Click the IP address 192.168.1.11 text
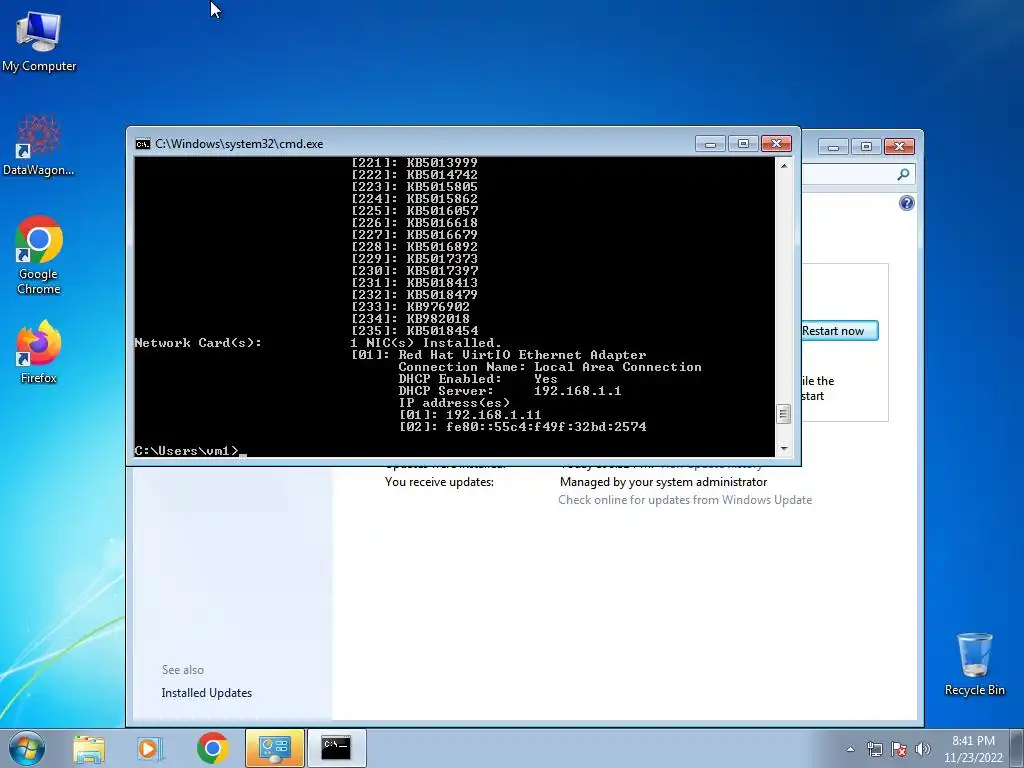The width and height of the screenshot is (1024, 768). [x=494, y=415]
